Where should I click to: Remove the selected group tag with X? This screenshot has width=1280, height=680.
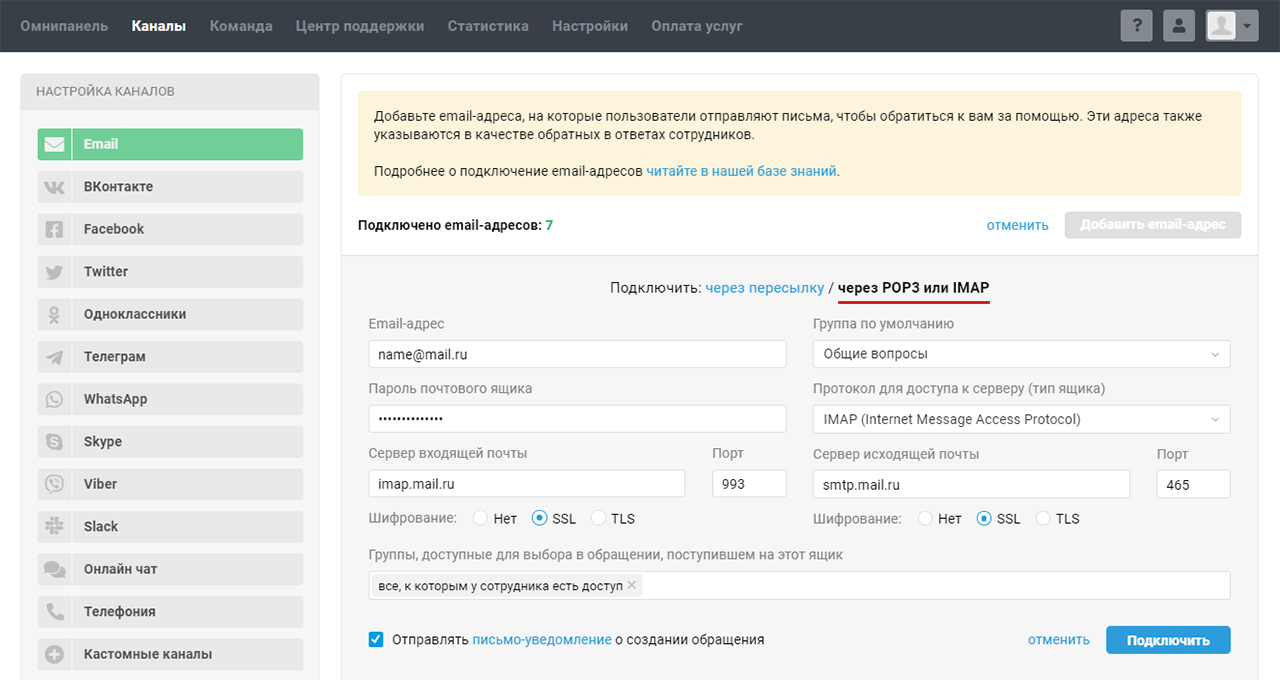coord(632,585)
